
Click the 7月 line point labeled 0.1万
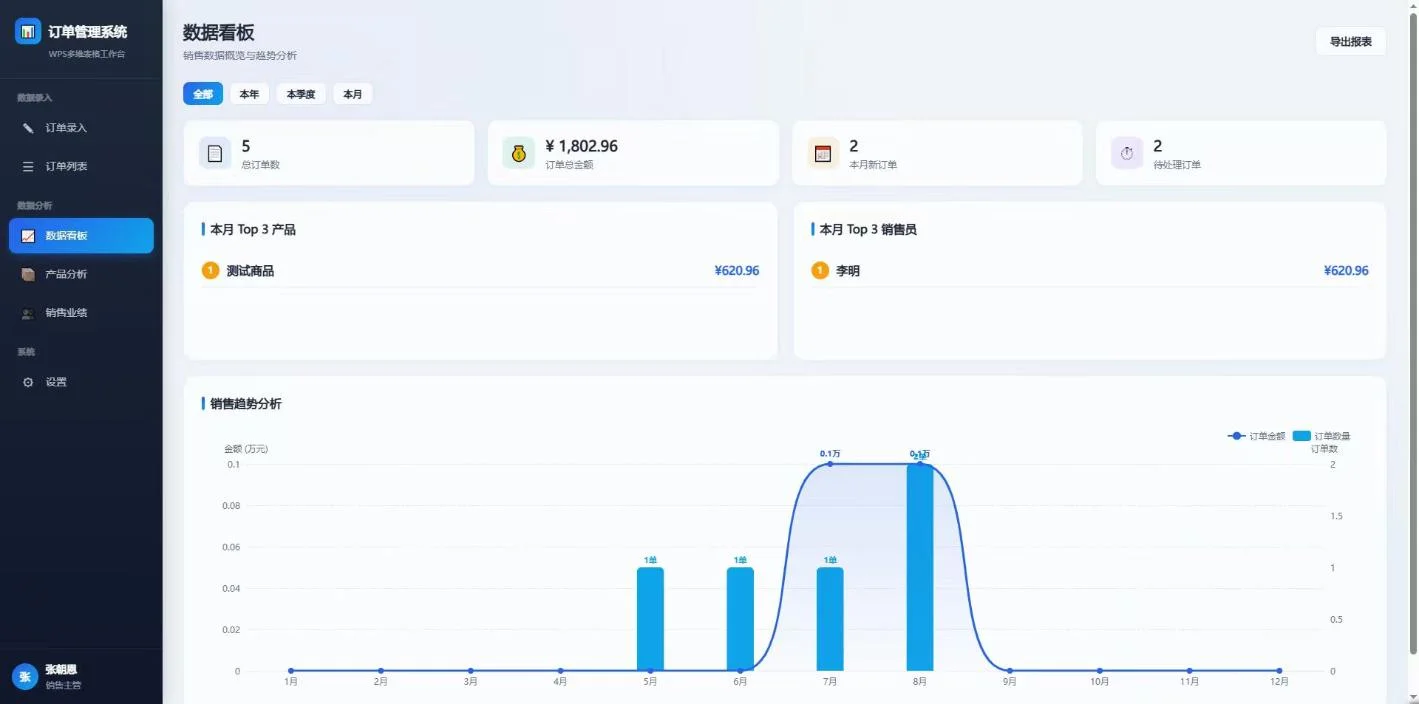(x=830, y=464)
